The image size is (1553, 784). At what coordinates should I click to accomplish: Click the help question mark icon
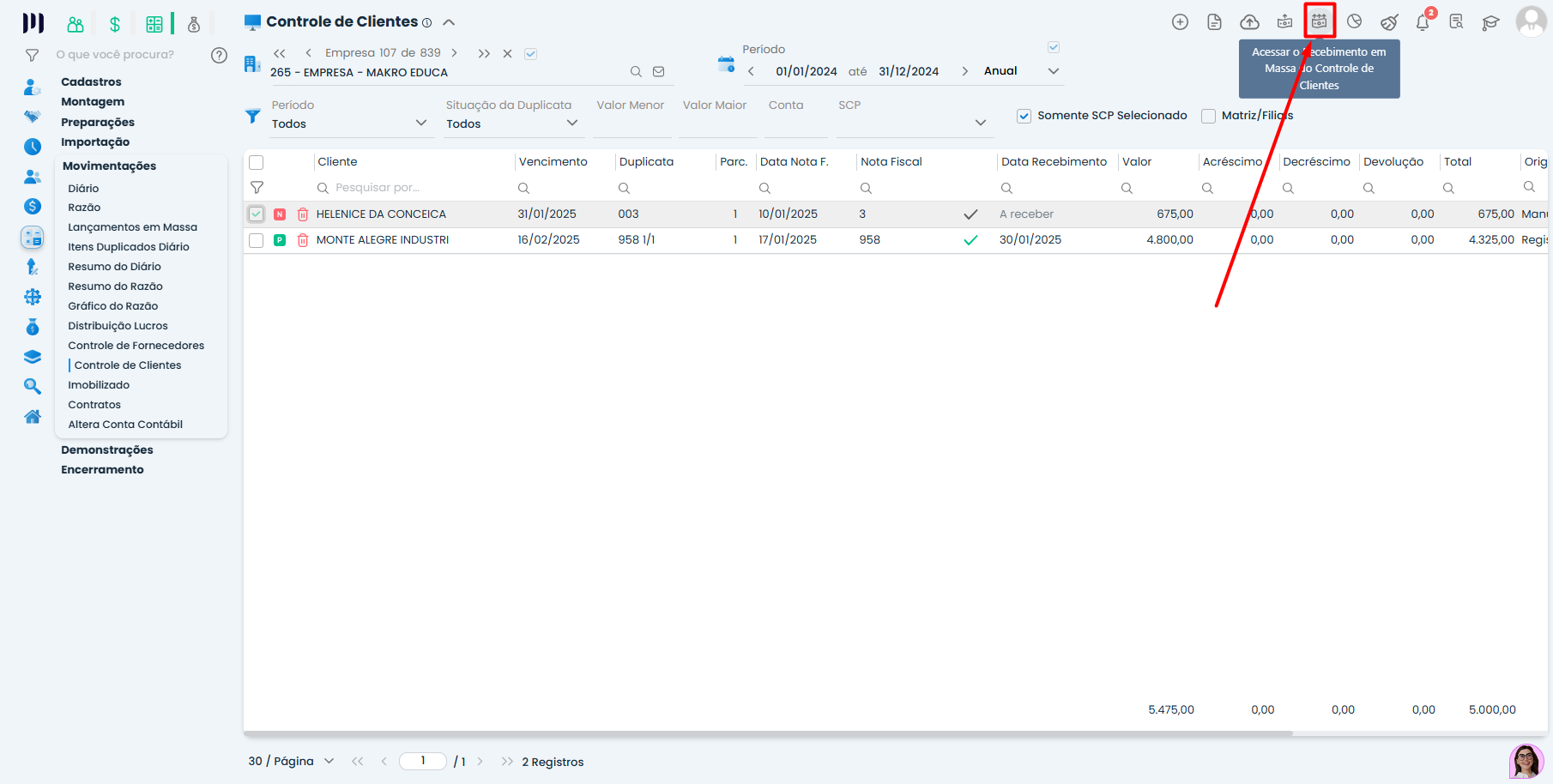[219, 55]
